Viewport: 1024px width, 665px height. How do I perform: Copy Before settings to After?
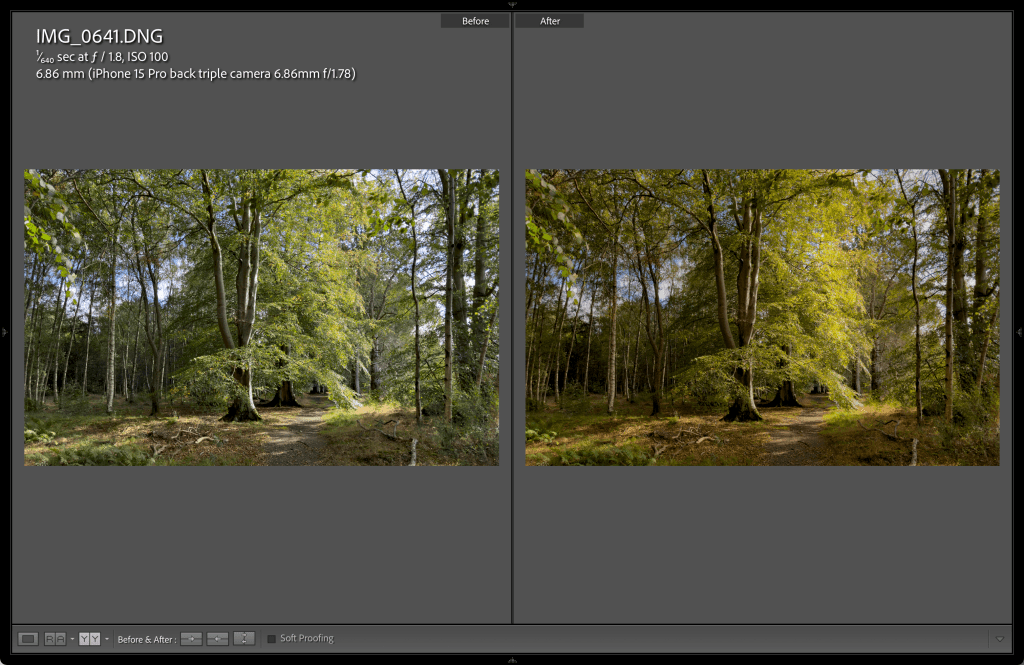(x=191, y=638)
